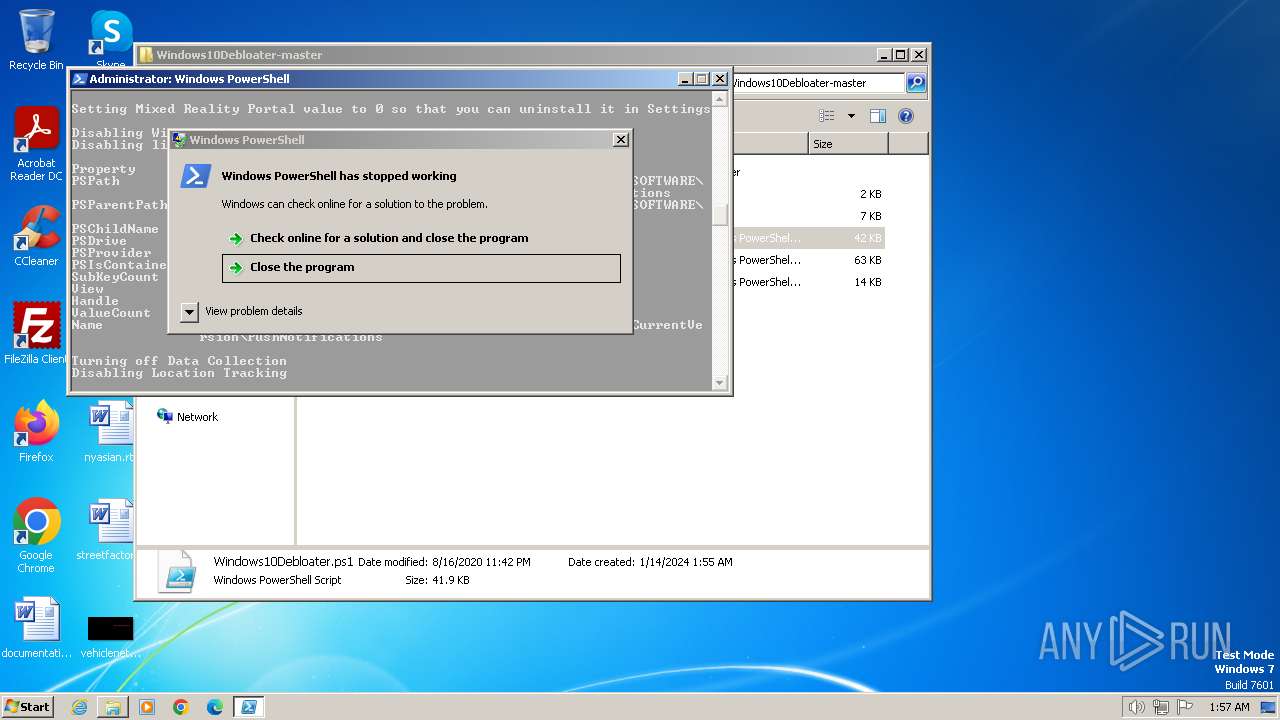Minimize the Administrator PowerShell window
1280x720 pixels.
[x=685, y=79]
